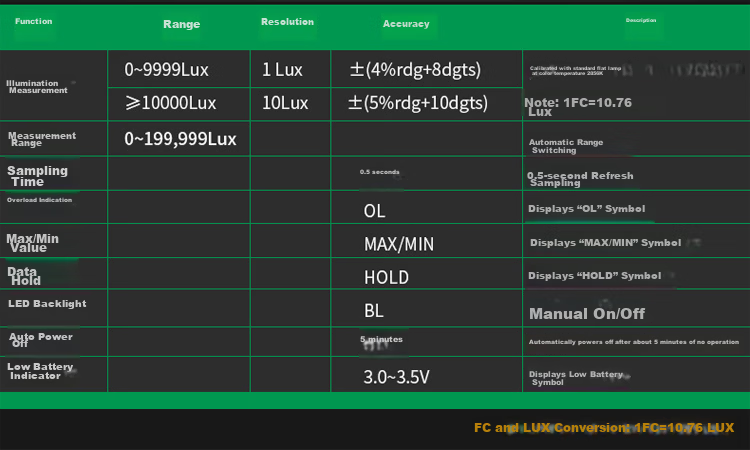The height and width of the screenshot is (450, 750).
Task: Click the 'FC and LUX Conversion' footer note
Action: tap(604, 428)
